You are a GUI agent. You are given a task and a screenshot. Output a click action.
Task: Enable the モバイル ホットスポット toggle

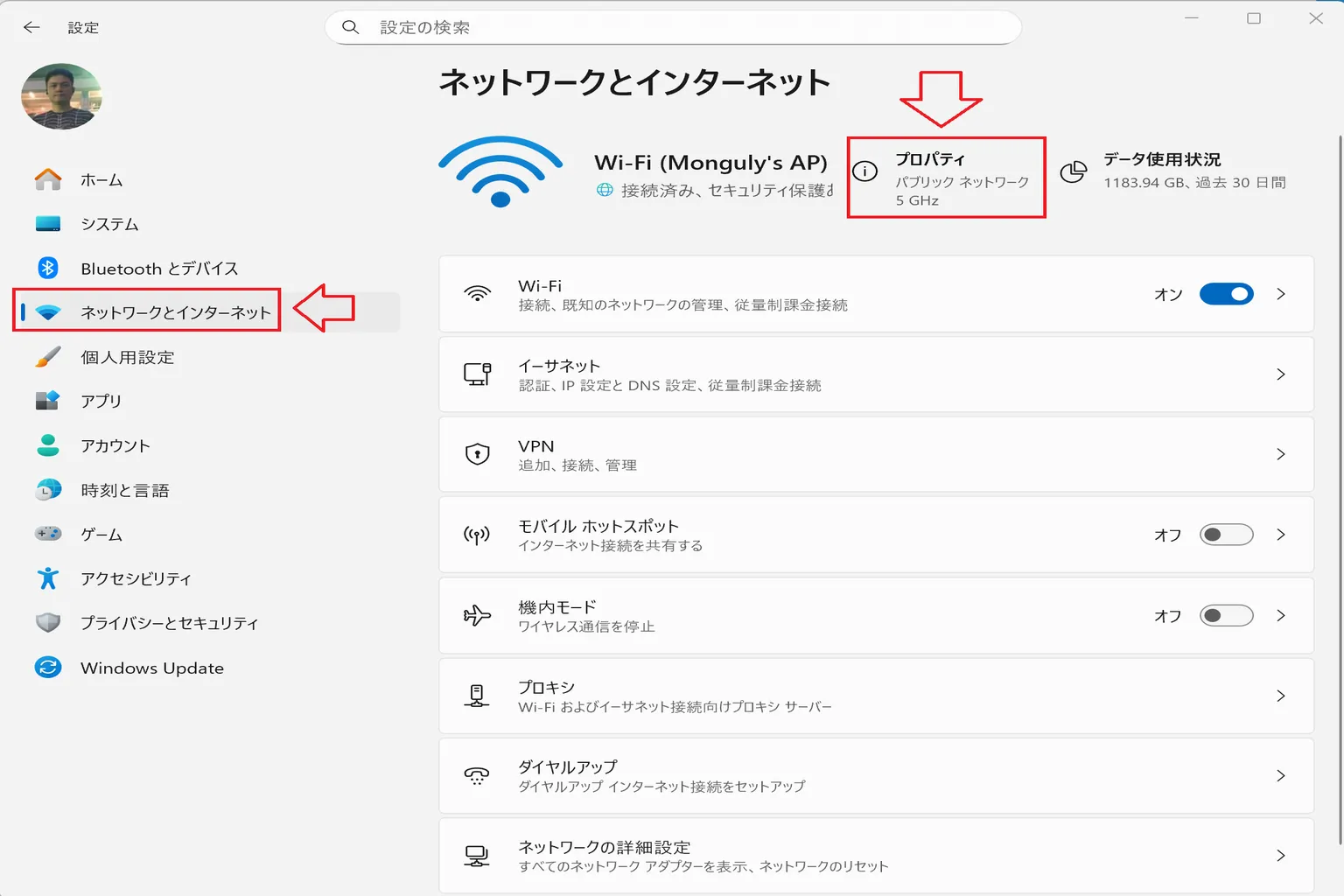click(1226, 535)
